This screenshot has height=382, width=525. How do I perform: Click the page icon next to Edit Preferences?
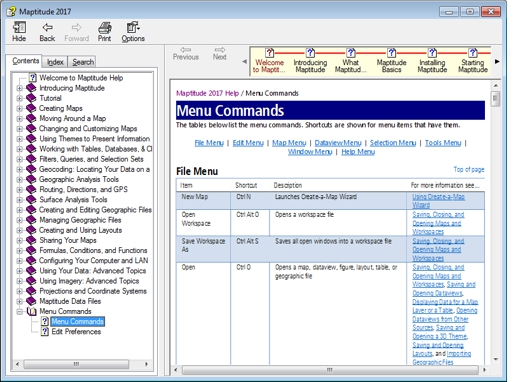point(45,332)
